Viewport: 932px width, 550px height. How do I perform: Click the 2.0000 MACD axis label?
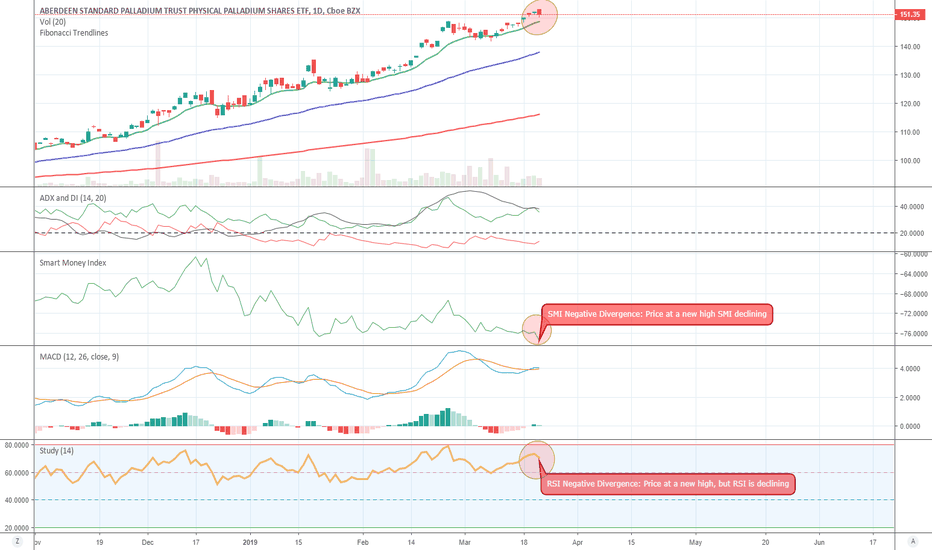(x=910, y=398)
